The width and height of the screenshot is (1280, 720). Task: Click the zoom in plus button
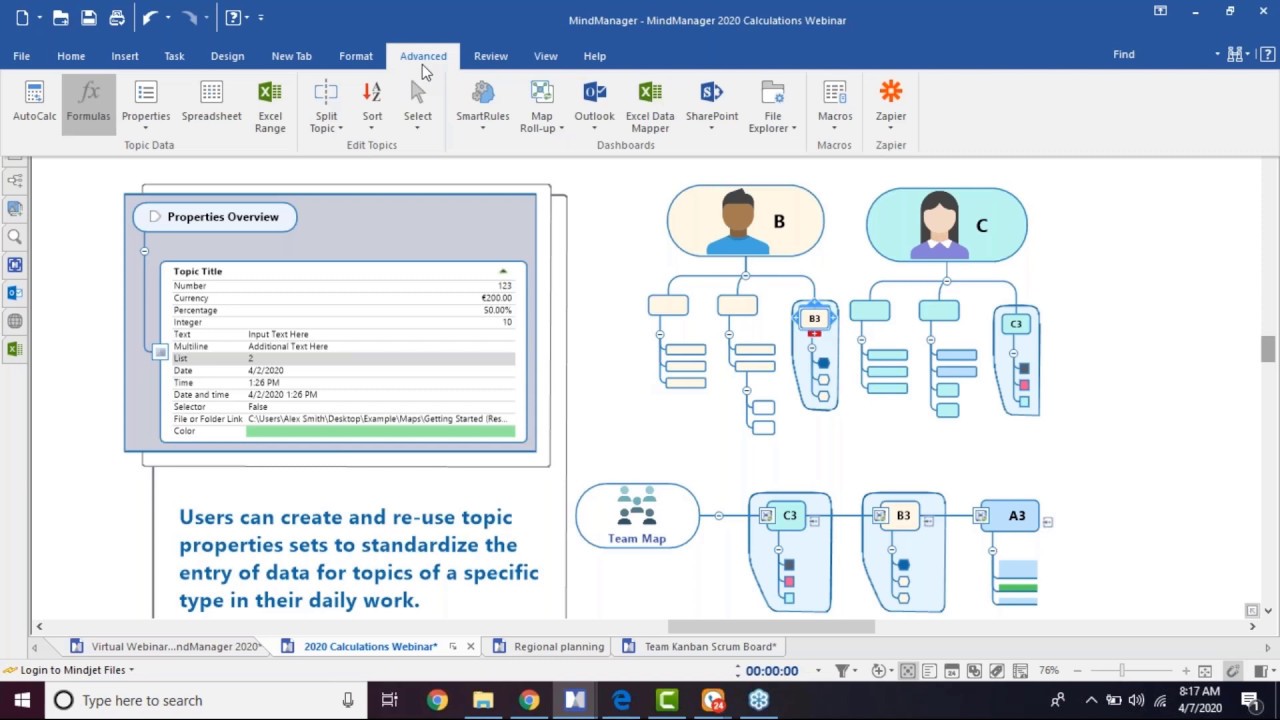1186,671
